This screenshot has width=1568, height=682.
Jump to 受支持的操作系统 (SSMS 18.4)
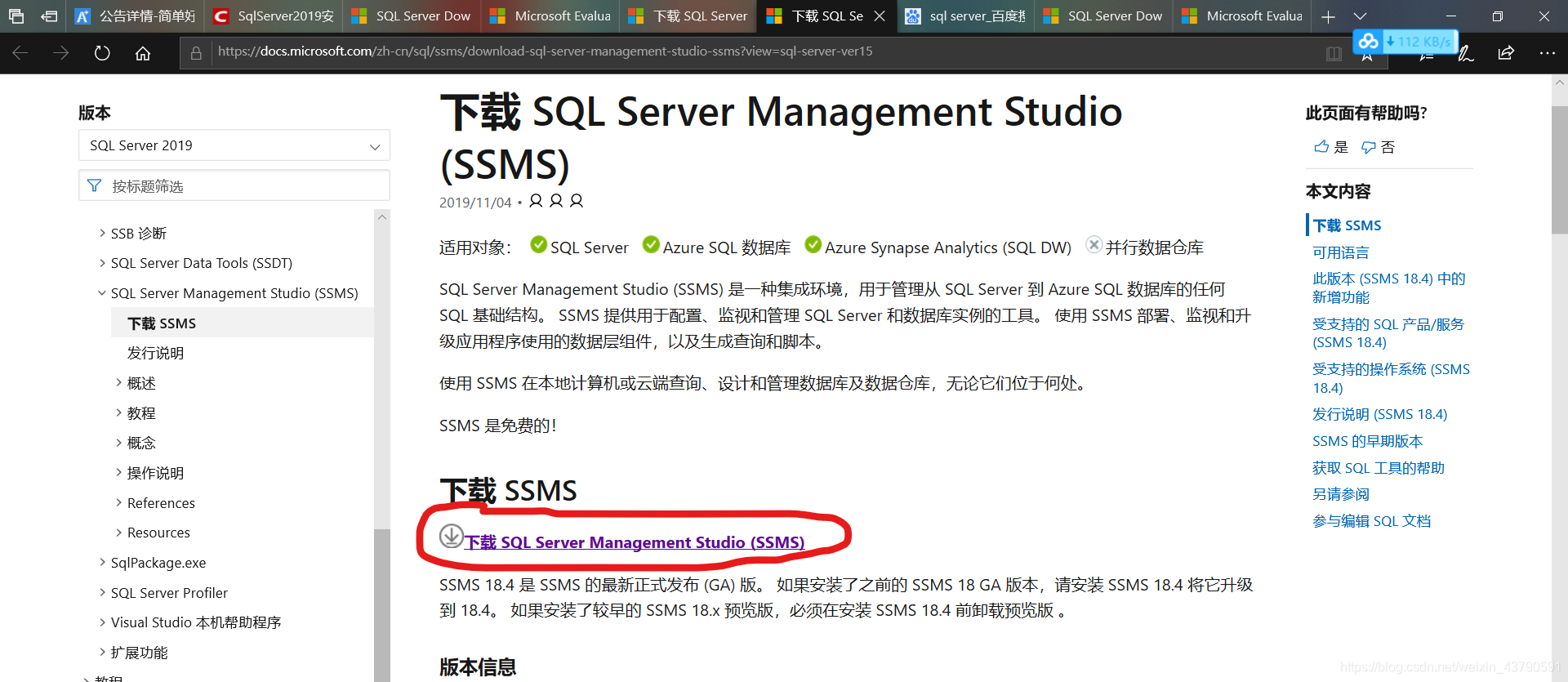(x=1391, y=378)
